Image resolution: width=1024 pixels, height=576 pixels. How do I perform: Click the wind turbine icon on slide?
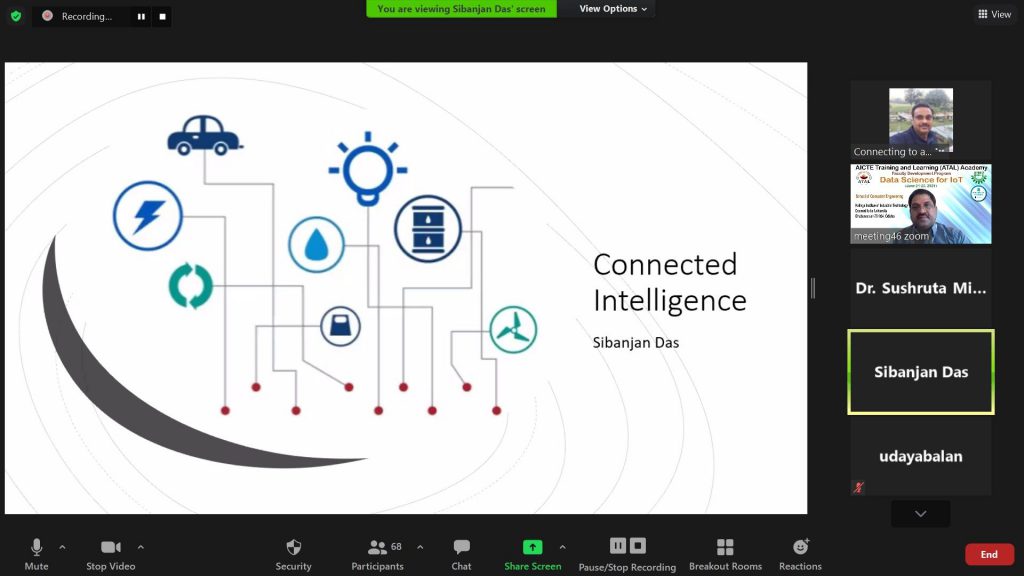click(x=513, y=330)
